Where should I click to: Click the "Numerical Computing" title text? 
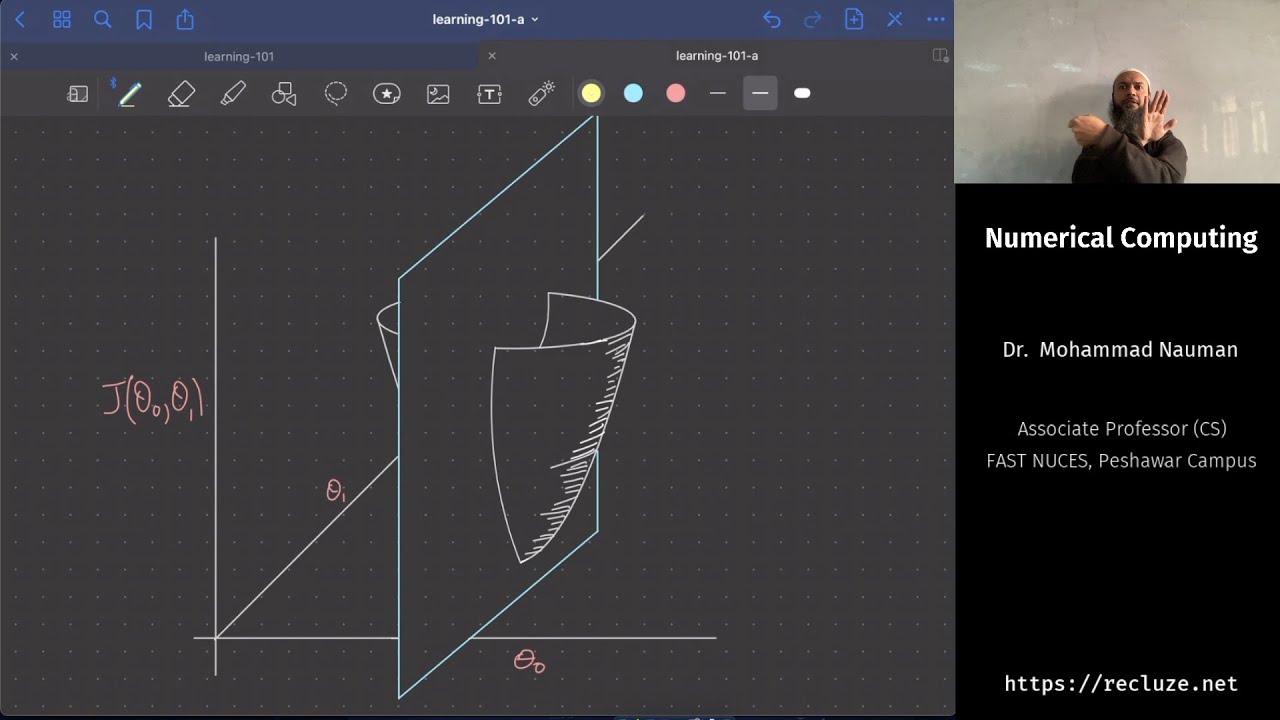coord(1121,238)
